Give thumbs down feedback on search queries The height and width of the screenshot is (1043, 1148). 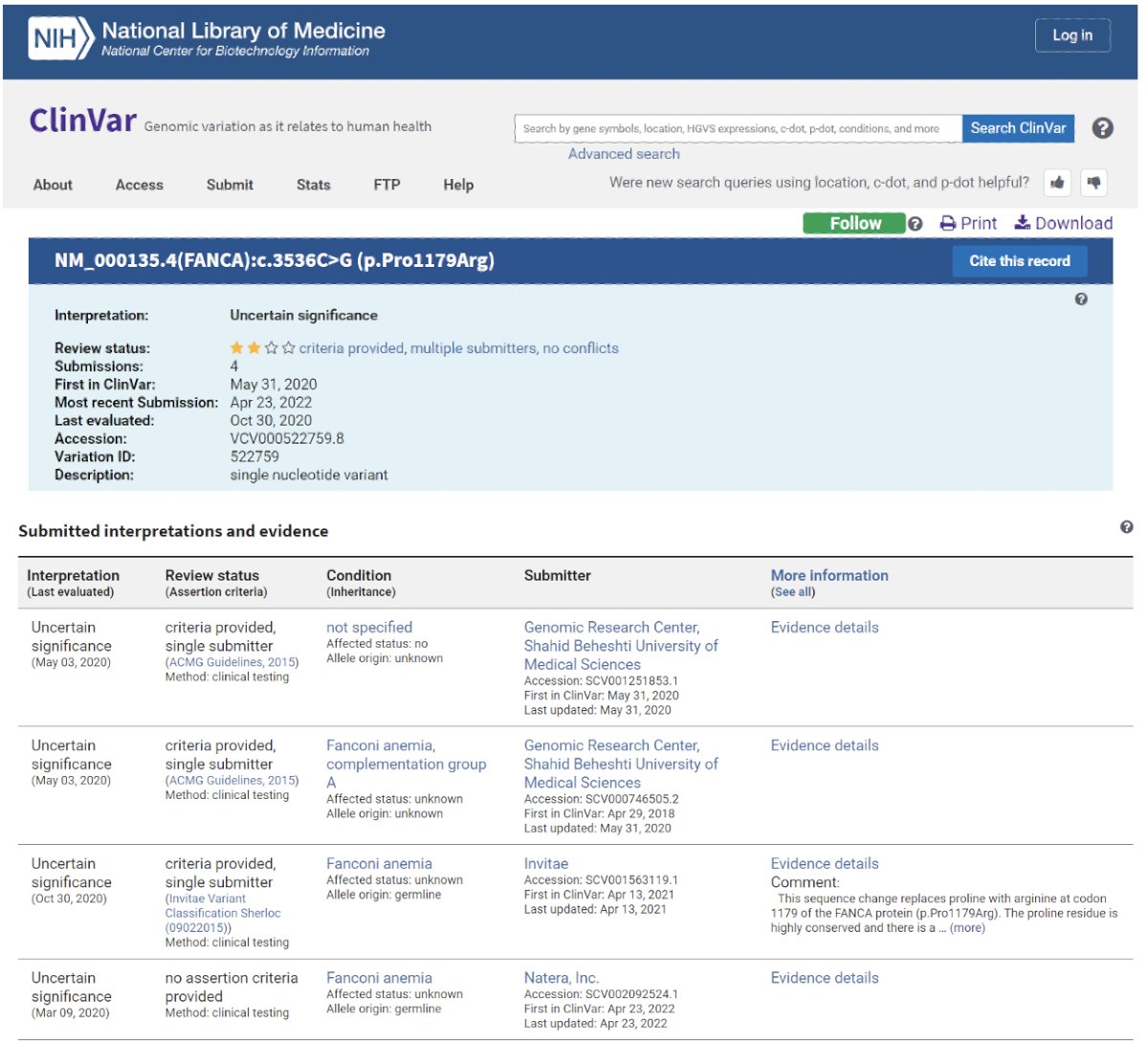point(1094,183)
